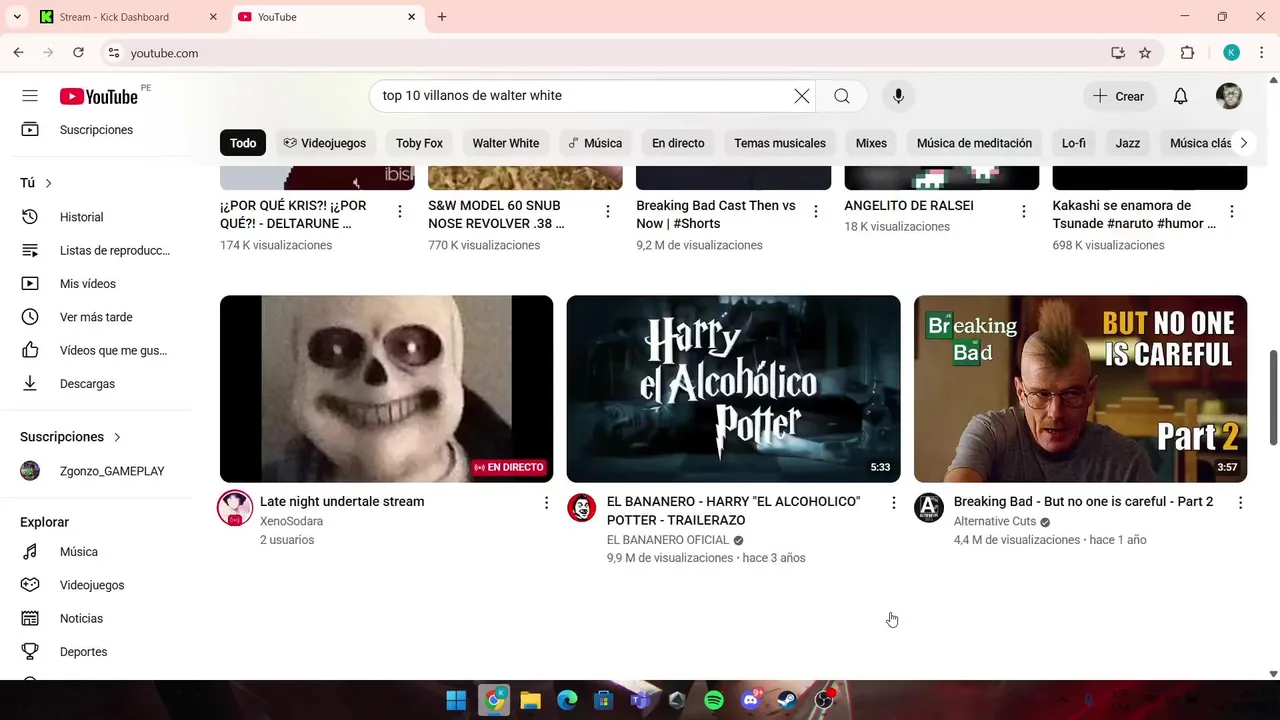Select the Walter White filter chip
This screenshot has height=720, width=1280.
[506, 143]
